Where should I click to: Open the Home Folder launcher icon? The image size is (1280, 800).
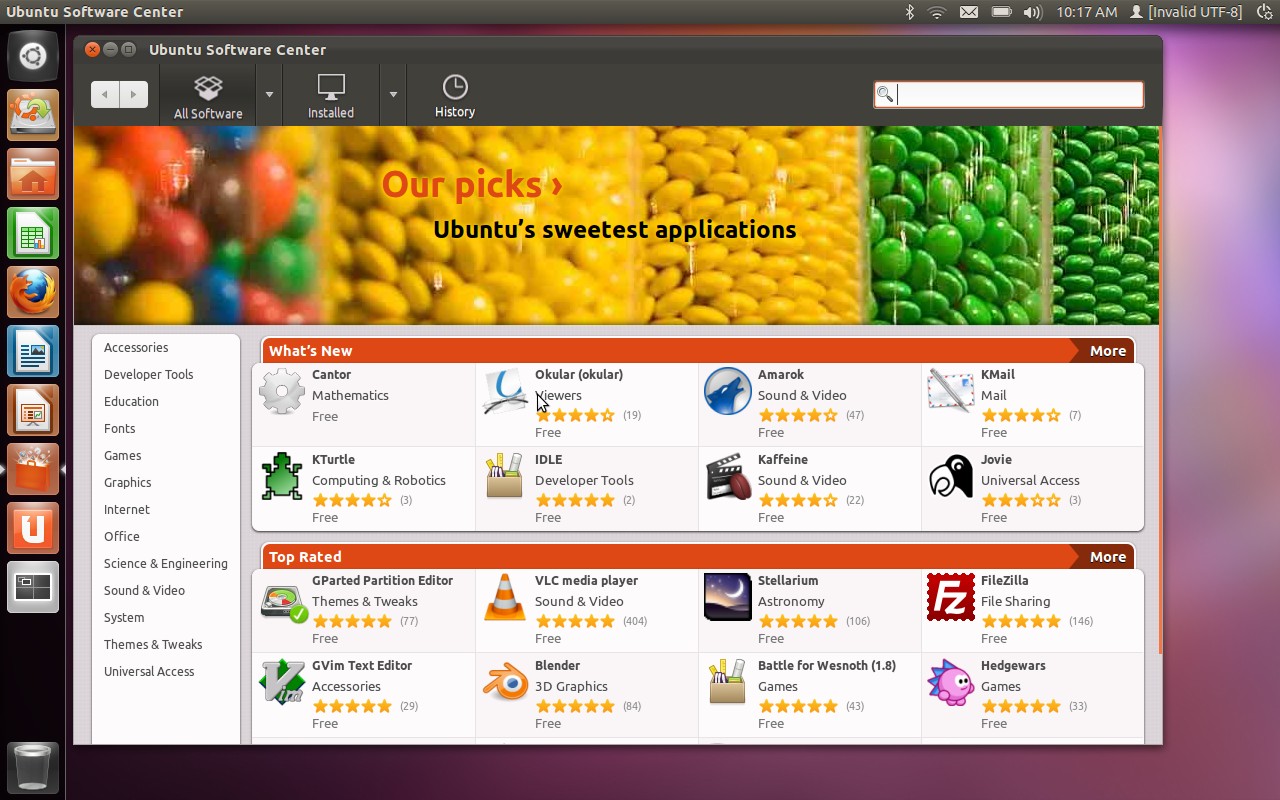coord(33,174)
